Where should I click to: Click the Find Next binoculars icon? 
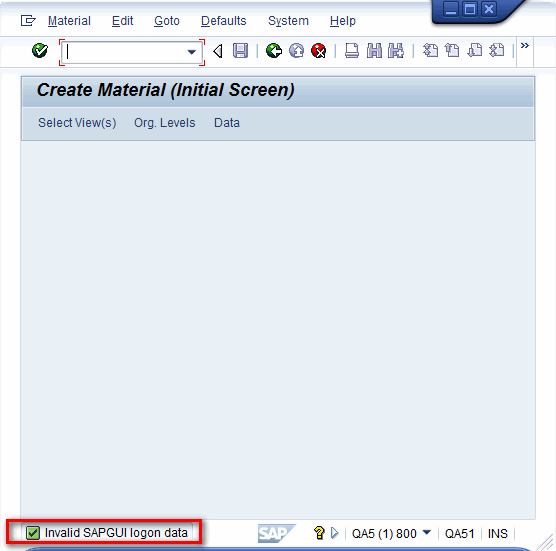396,51
